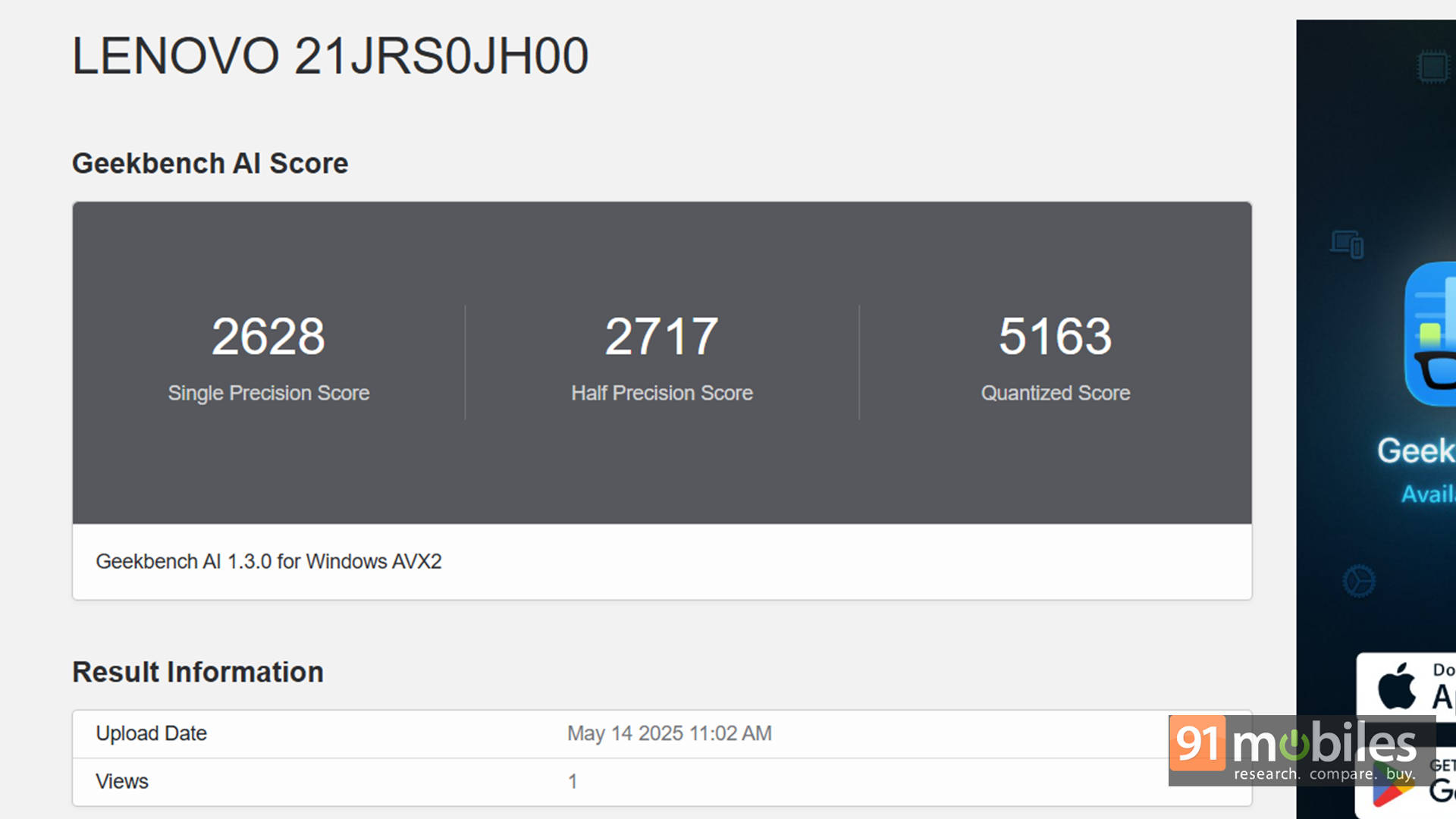Click the Geek text in the sidebar ad
Screen dimensions: 1456x819
click(1416, 450)
